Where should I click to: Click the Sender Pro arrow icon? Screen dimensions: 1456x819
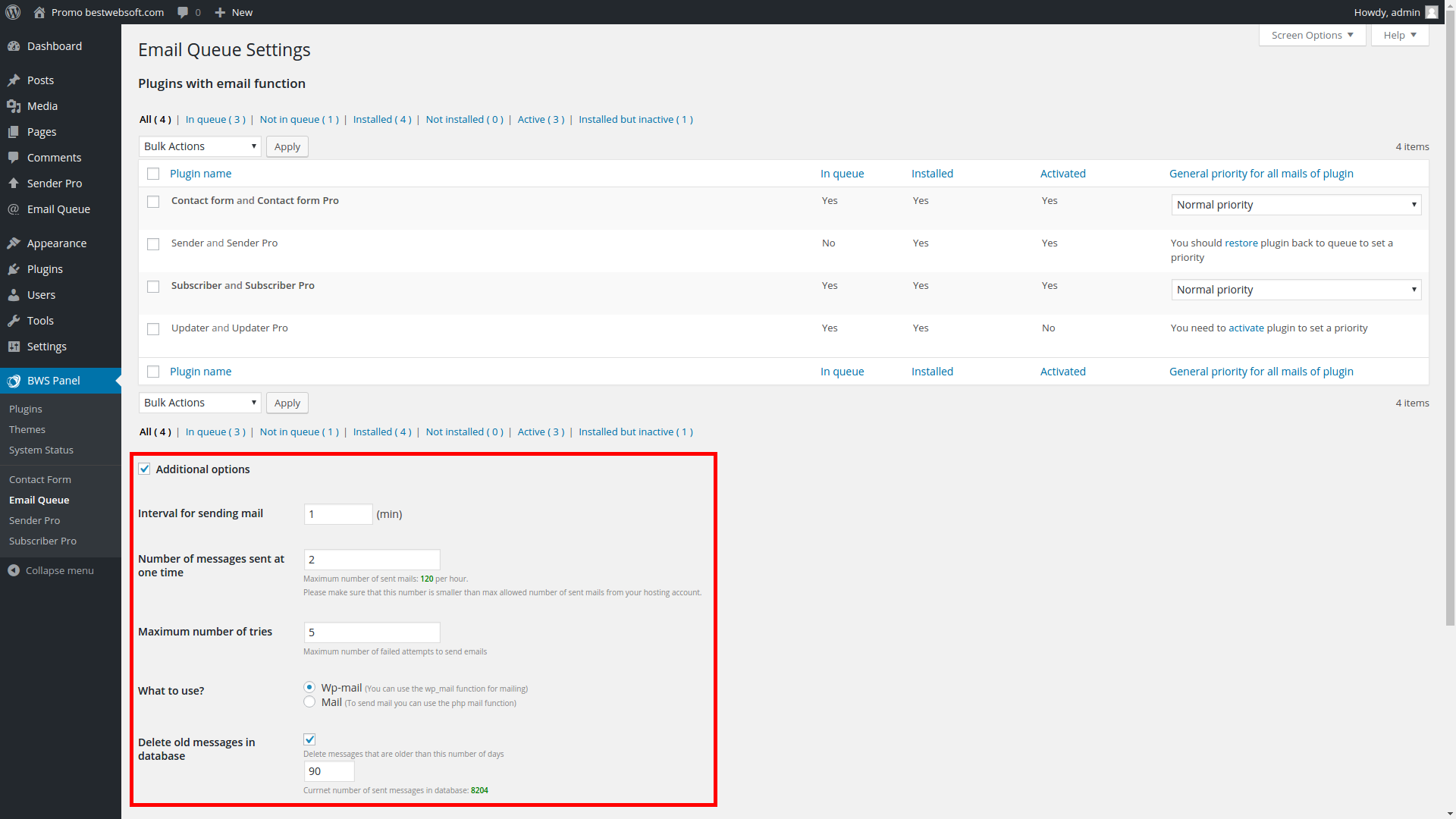coord(14,184)
